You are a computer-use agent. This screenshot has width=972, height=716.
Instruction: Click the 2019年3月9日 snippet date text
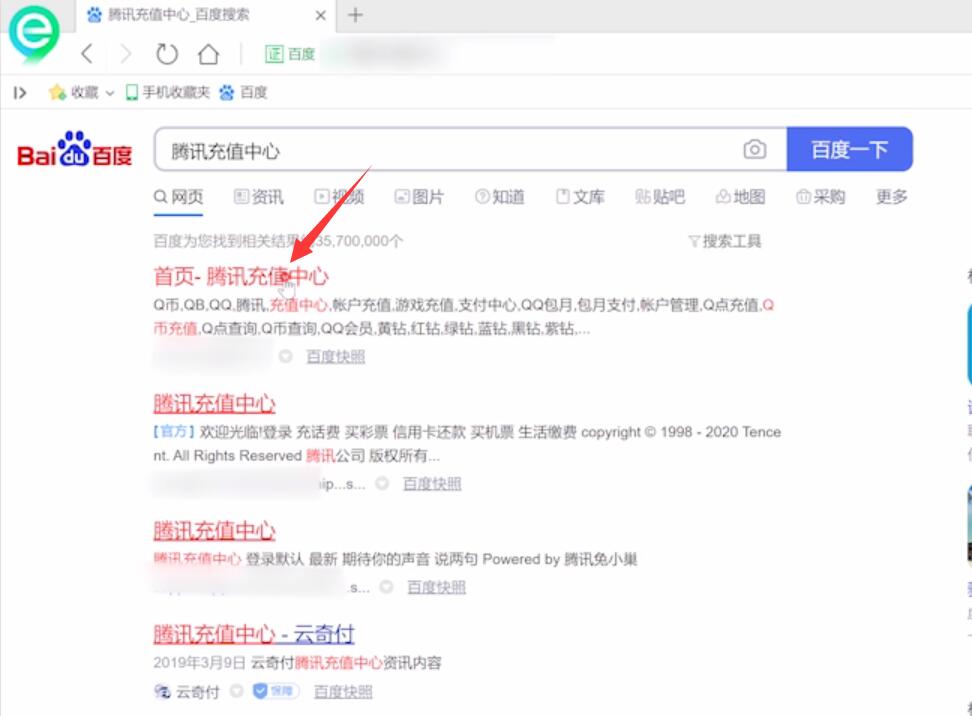199,663
